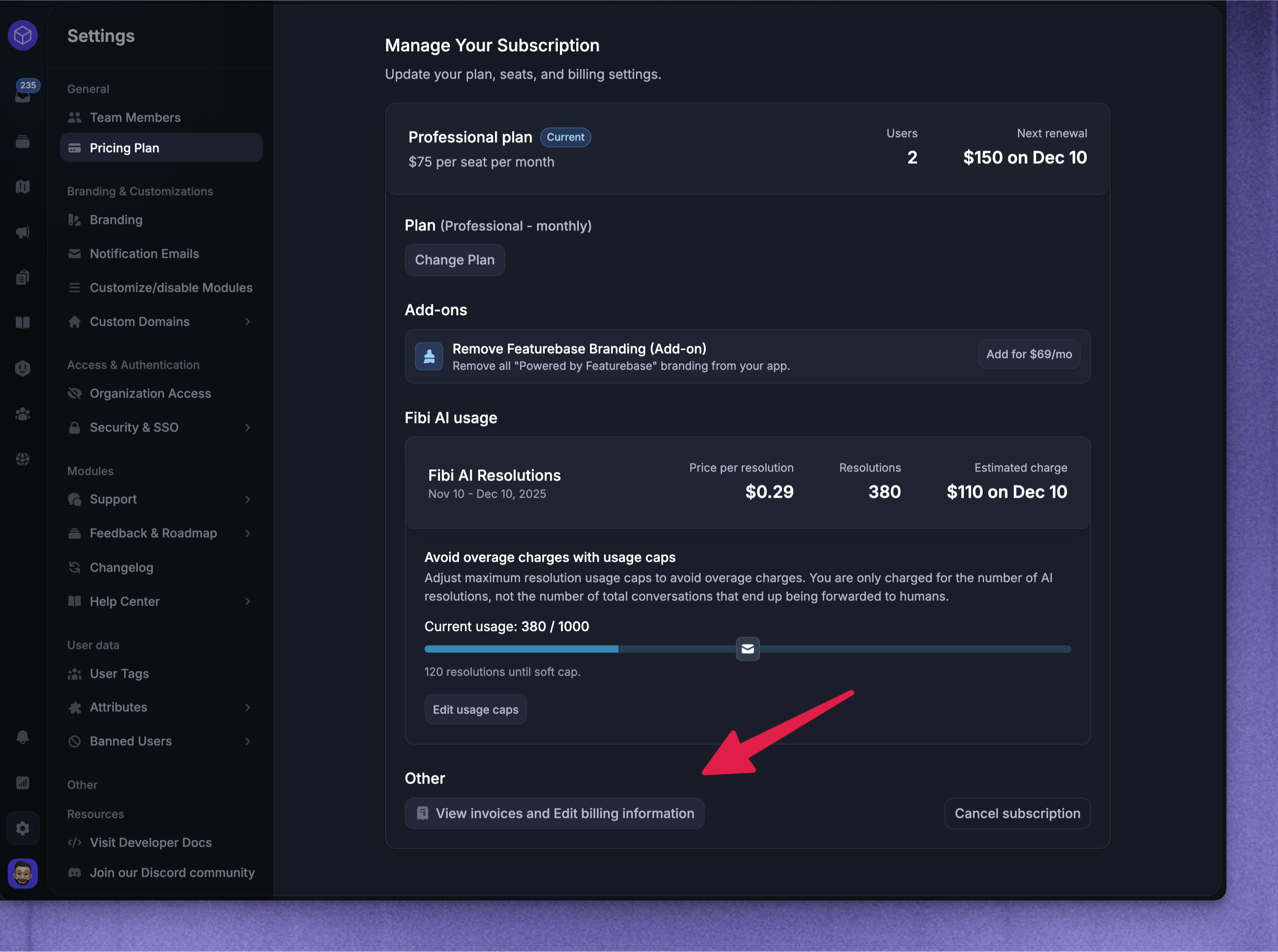Click the User Tags people icon
This screenshot has height=952, width=1278.
74,673
